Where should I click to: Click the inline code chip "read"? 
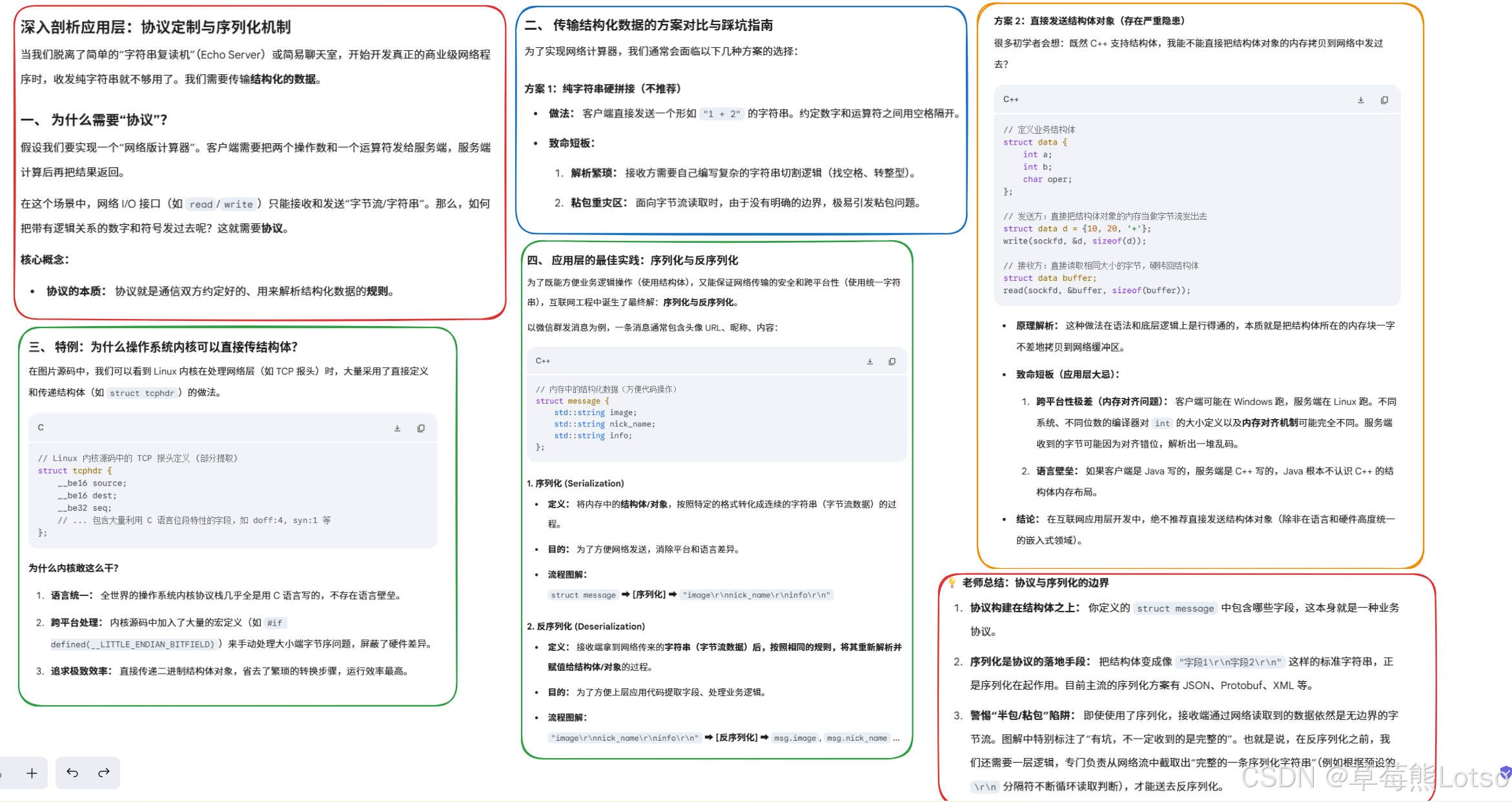pyautogui.click(x=201, y=204)
